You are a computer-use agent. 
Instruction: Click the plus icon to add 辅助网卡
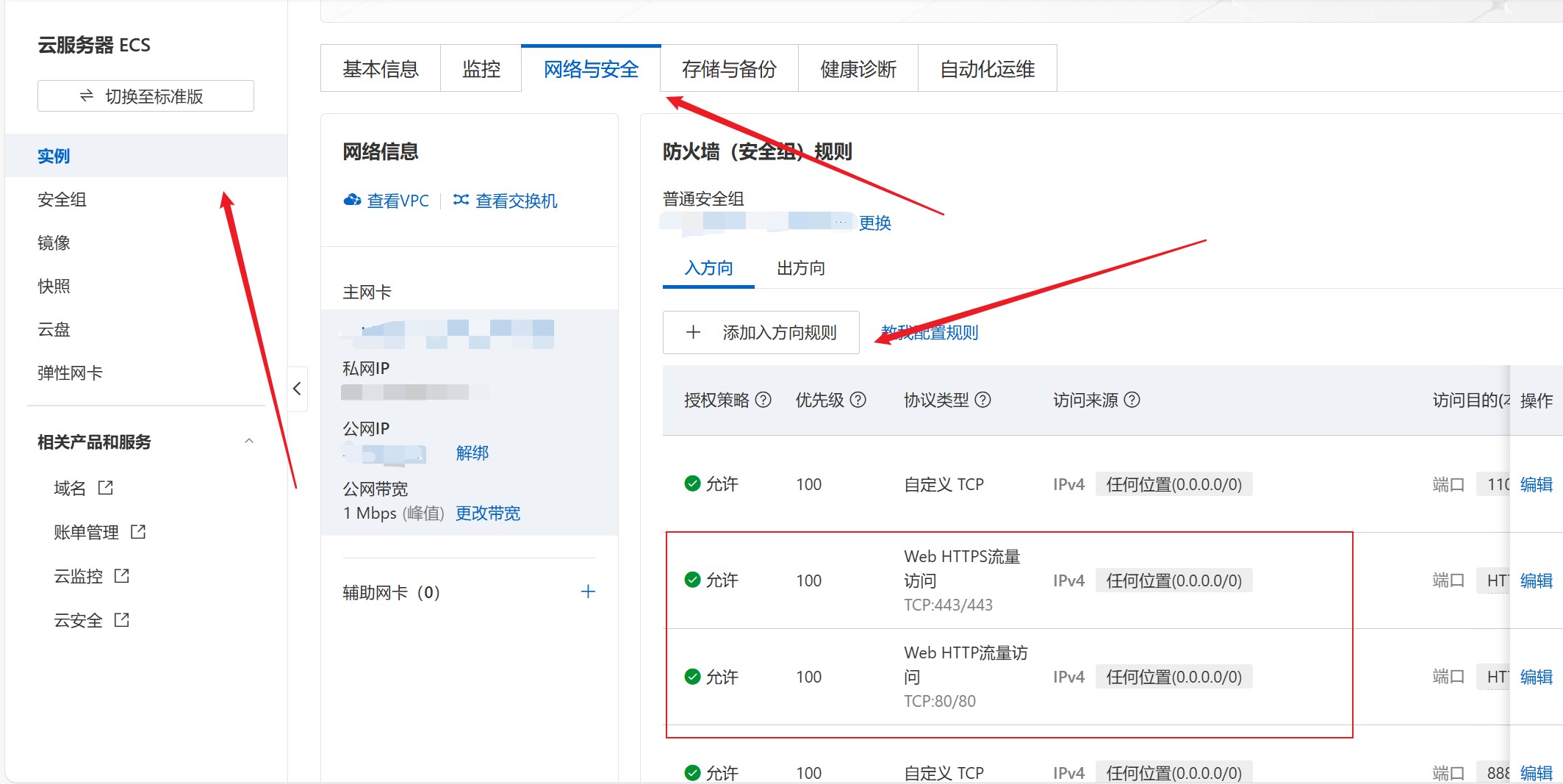588,591
